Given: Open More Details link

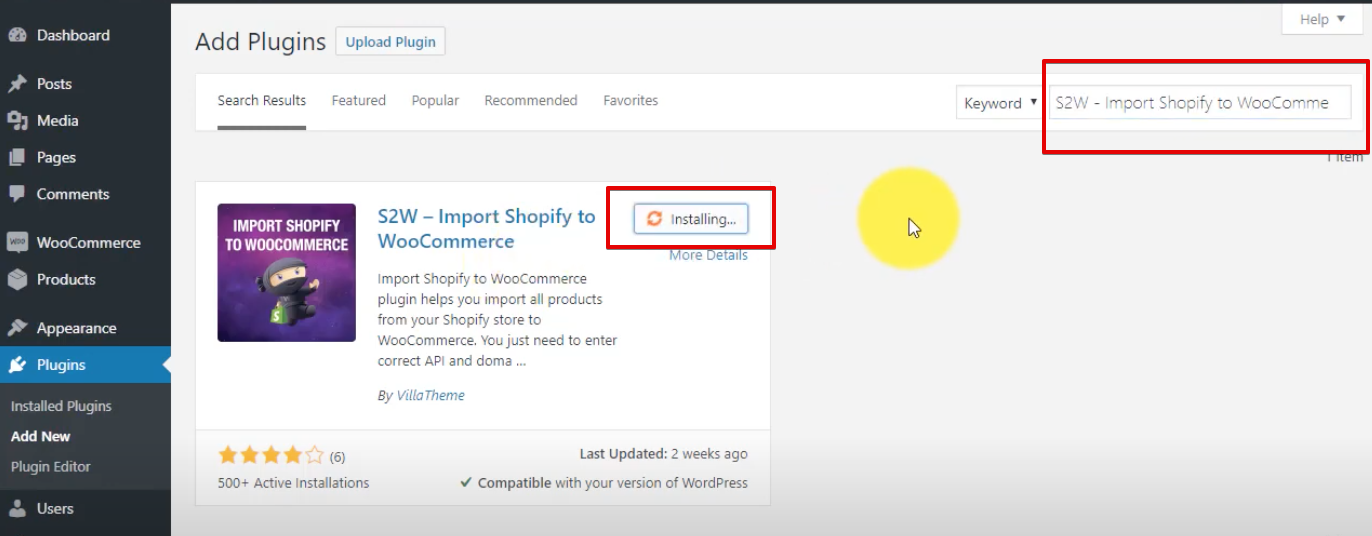Looking at the screenshot, I should click(x=708, y=255).
